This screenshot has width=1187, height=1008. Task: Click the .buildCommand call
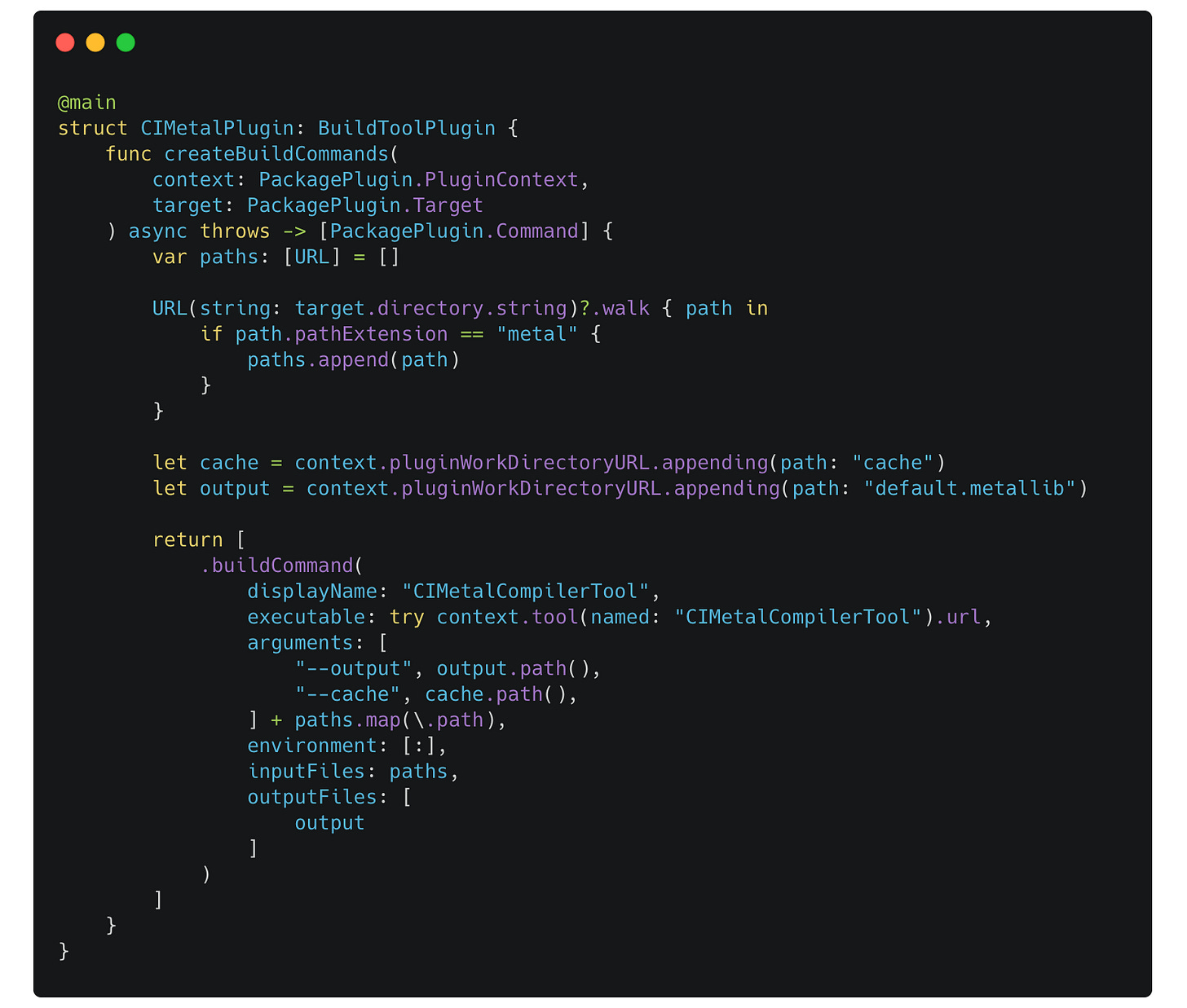pyautogui.click(x=277, y=566)
